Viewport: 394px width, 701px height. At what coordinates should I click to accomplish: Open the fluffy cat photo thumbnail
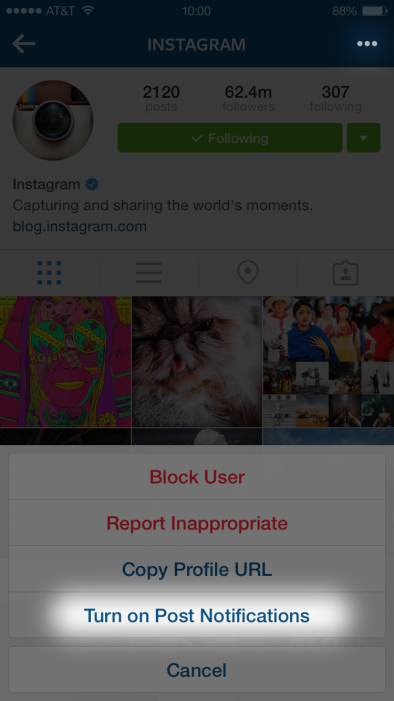(x=197, y=361)
